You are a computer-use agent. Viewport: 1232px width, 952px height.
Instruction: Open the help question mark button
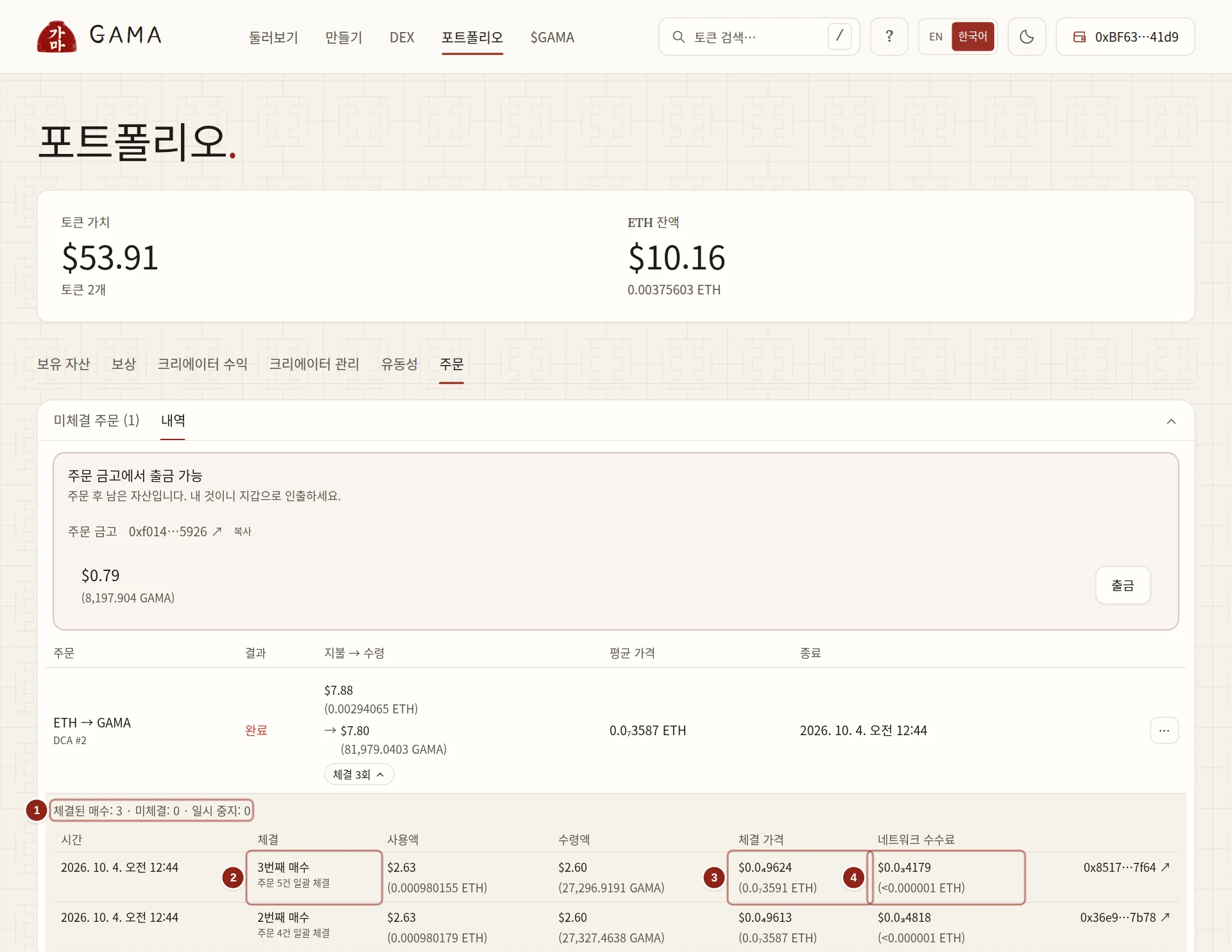coord(889,37)
